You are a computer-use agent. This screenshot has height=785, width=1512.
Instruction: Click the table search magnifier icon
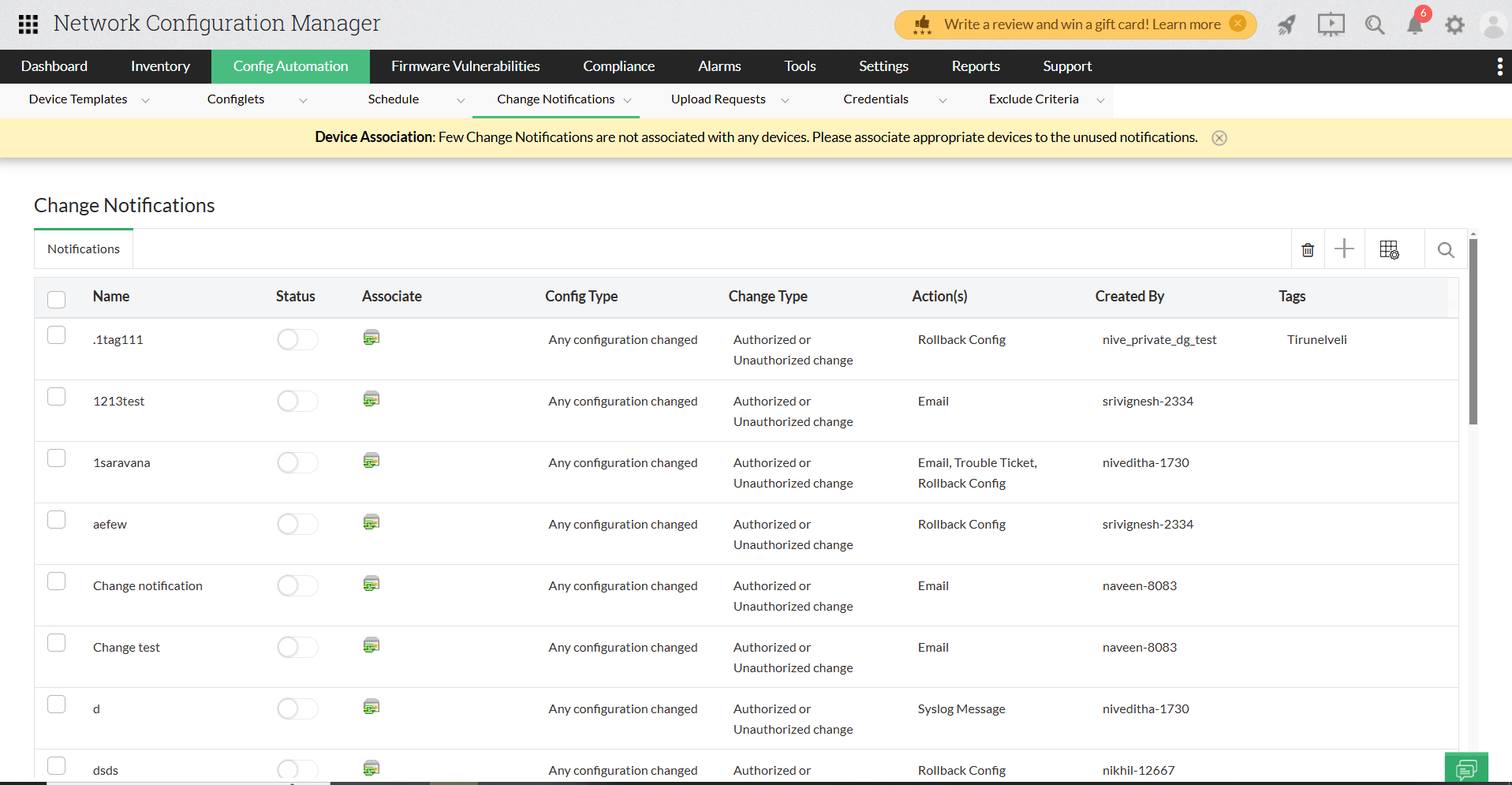click(1445, 250)
